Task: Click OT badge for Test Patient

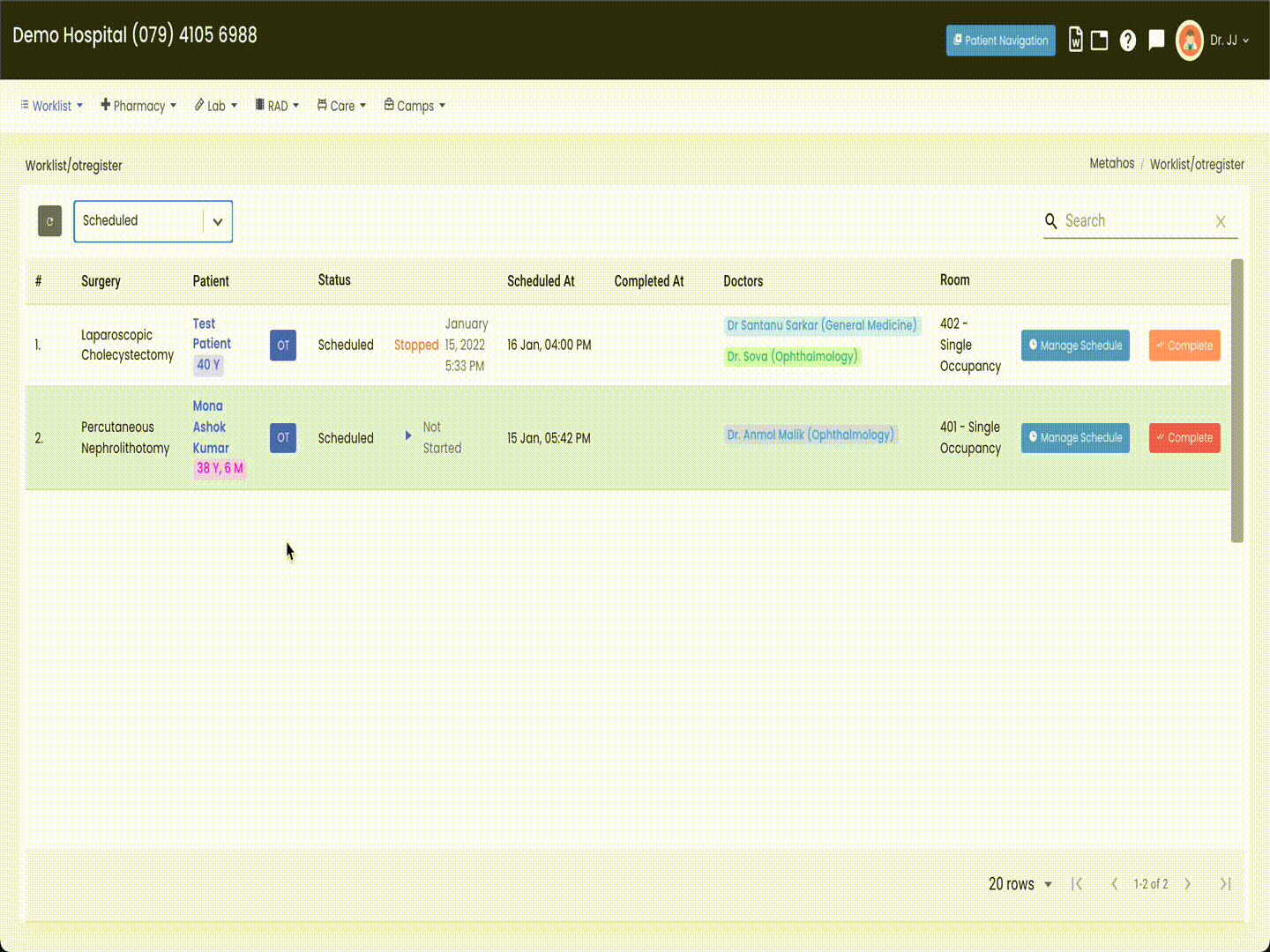Action: 283,346
